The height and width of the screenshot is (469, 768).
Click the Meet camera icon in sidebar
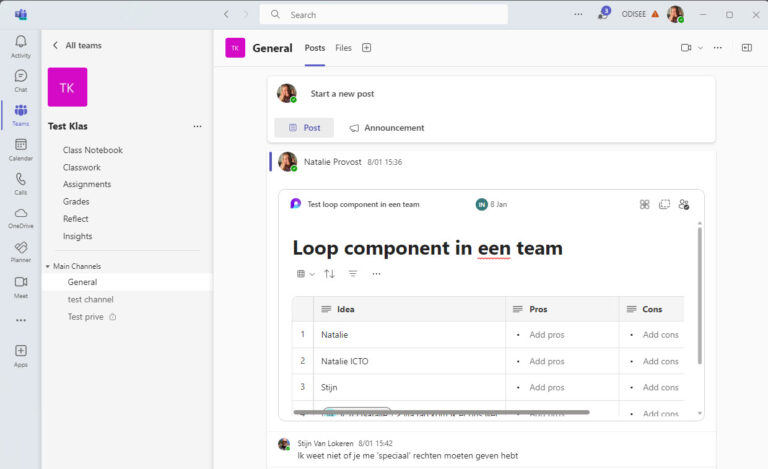pos(20,286)
